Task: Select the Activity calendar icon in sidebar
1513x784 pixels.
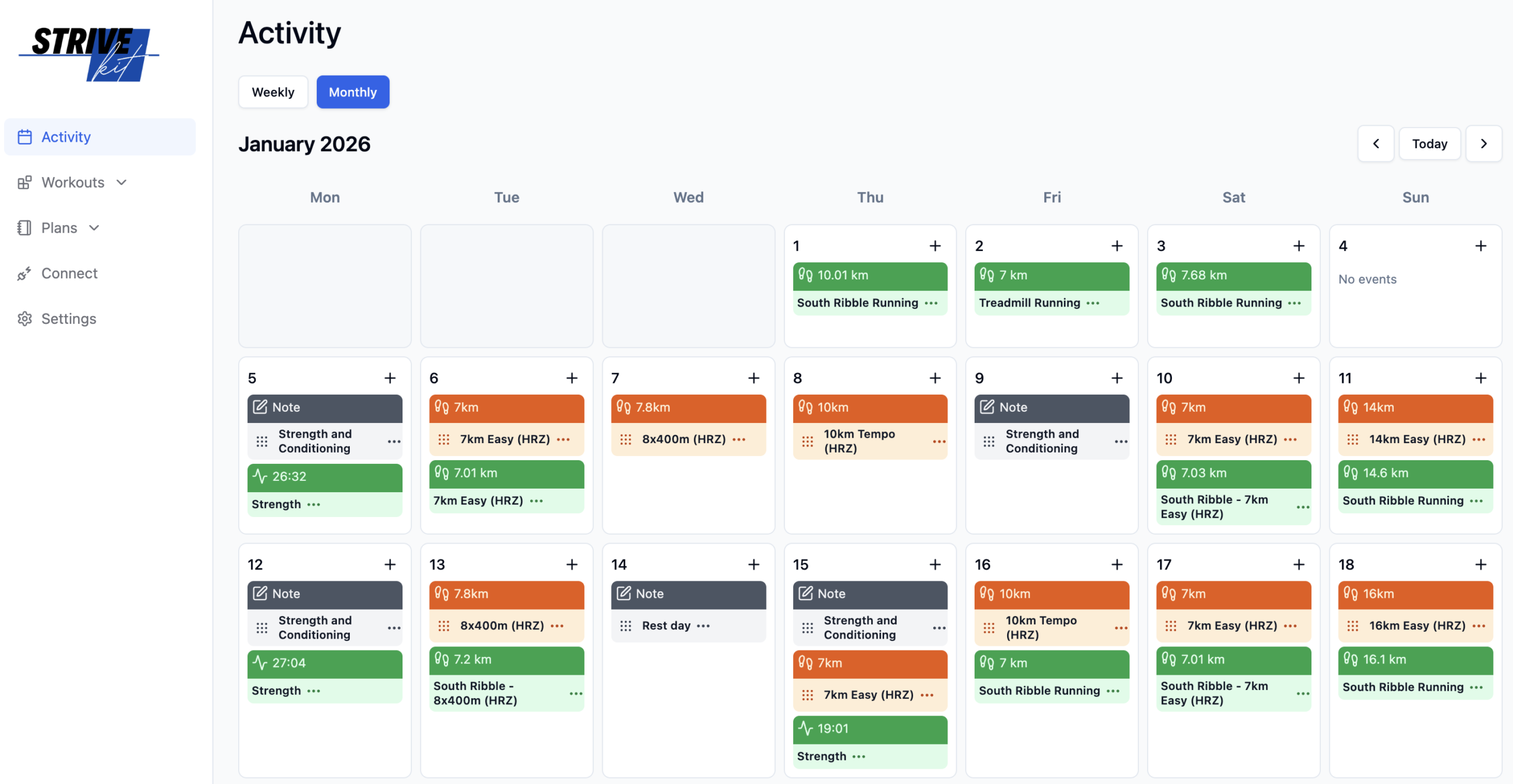Action: click(25, 136)
